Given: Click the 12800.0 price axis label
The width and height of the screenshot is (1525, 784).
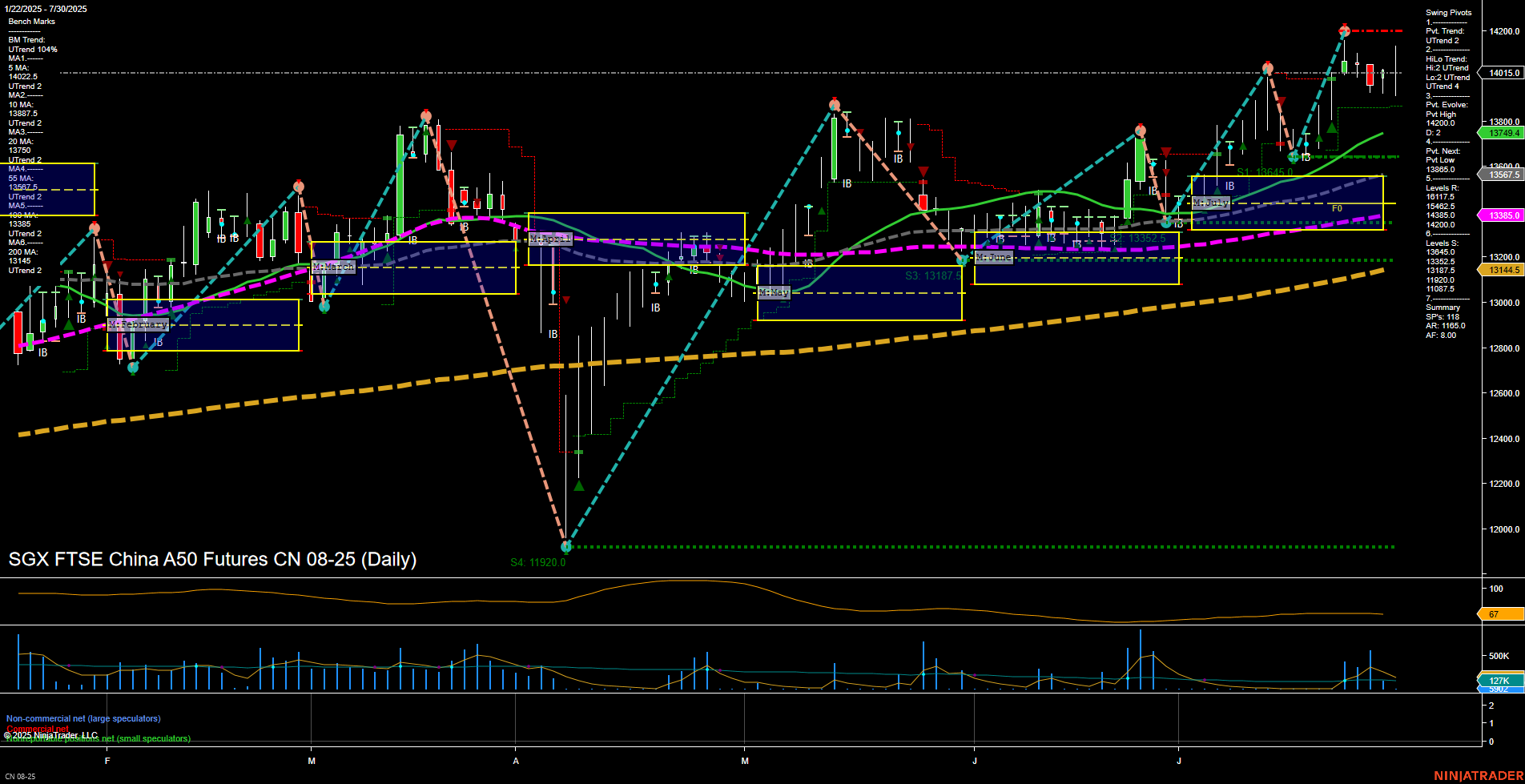Looking at the screenshot, I should tap(1503, 348).
